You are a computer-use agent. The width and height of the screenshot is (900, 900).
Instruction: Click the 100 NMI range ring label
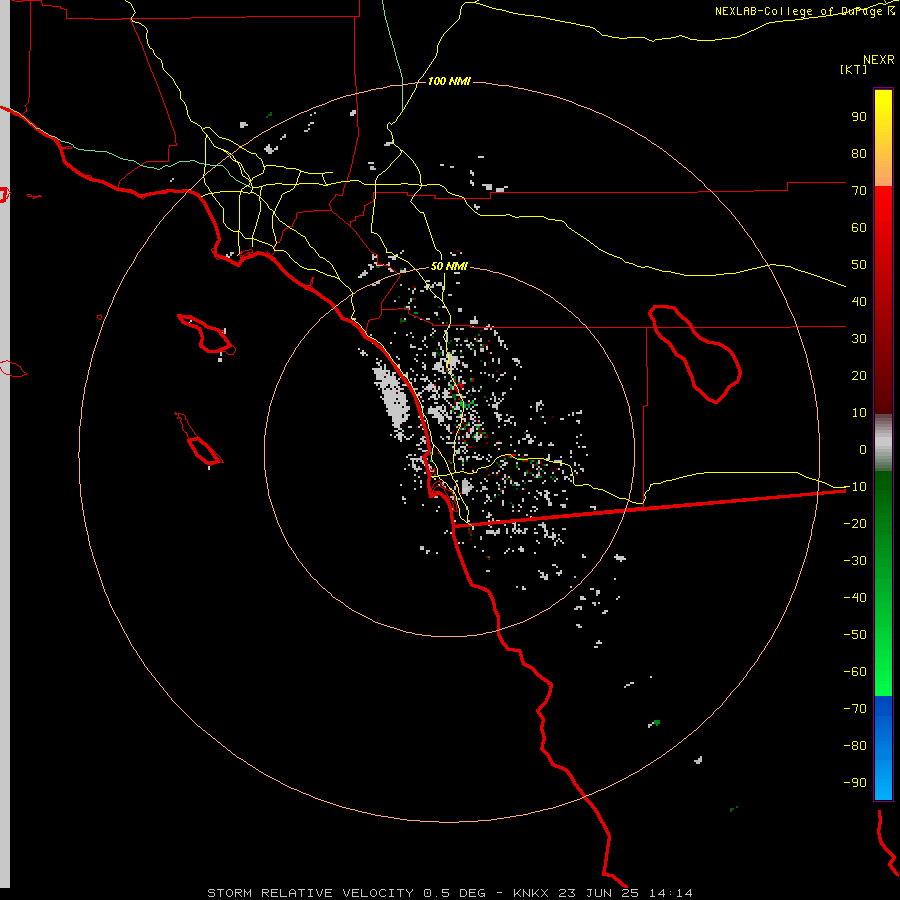click(449, 82)
